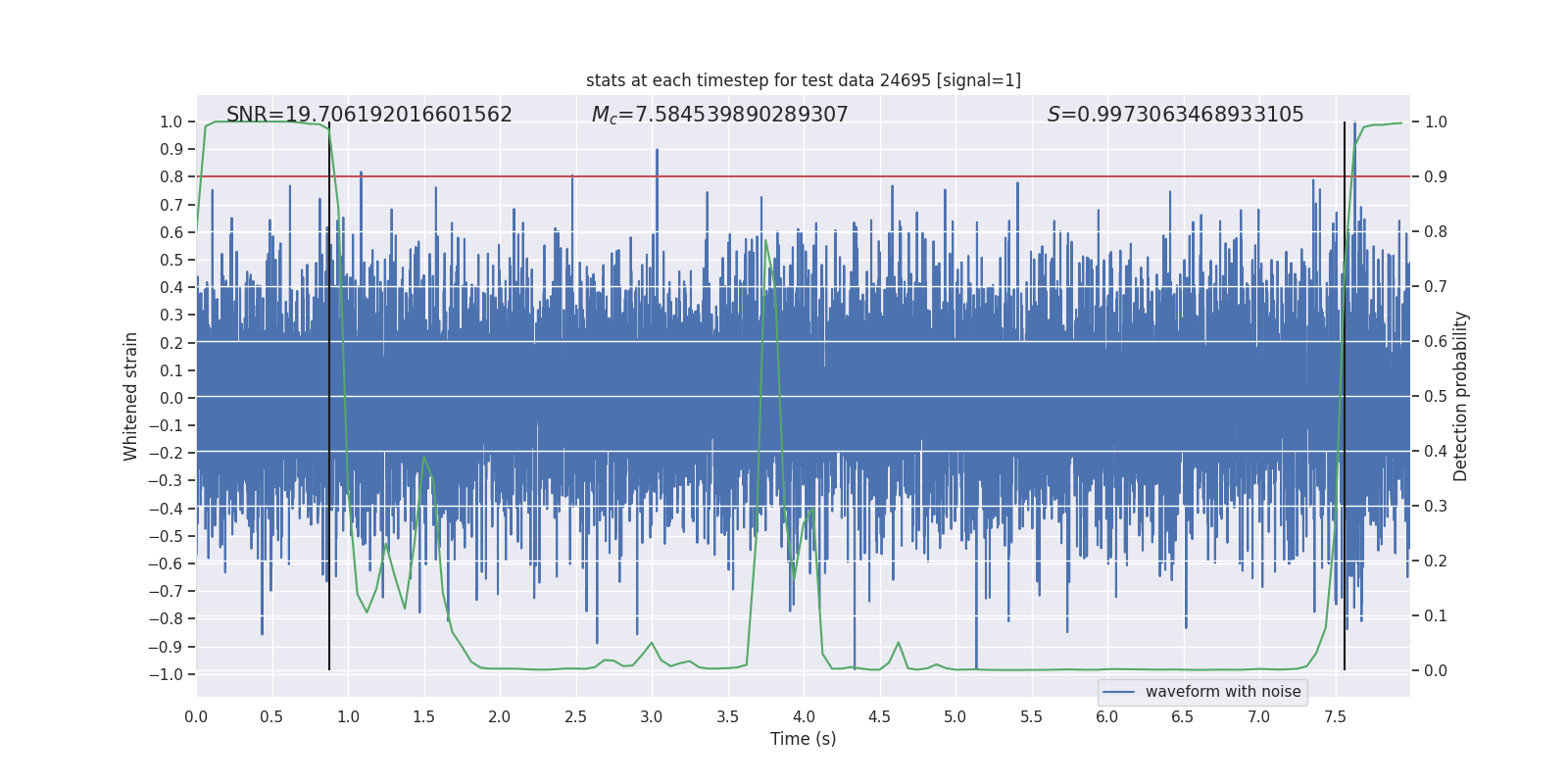Click the "Time (s)" x-axis label
The height and width of the screenshot is (784, 1568).
pyautogui.click(x=803, y=739)
